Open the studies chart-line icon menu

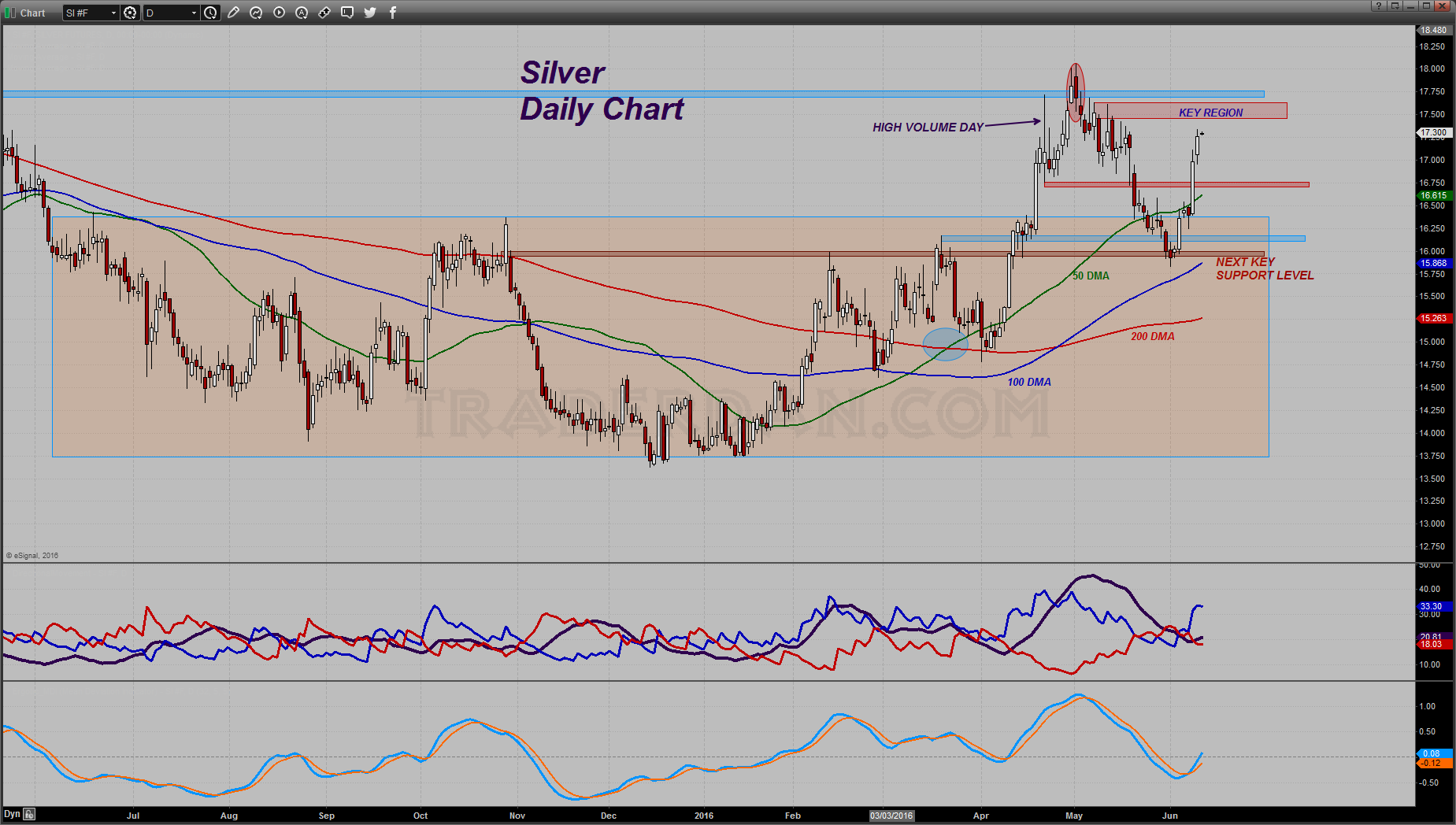(x=256, y=13)
